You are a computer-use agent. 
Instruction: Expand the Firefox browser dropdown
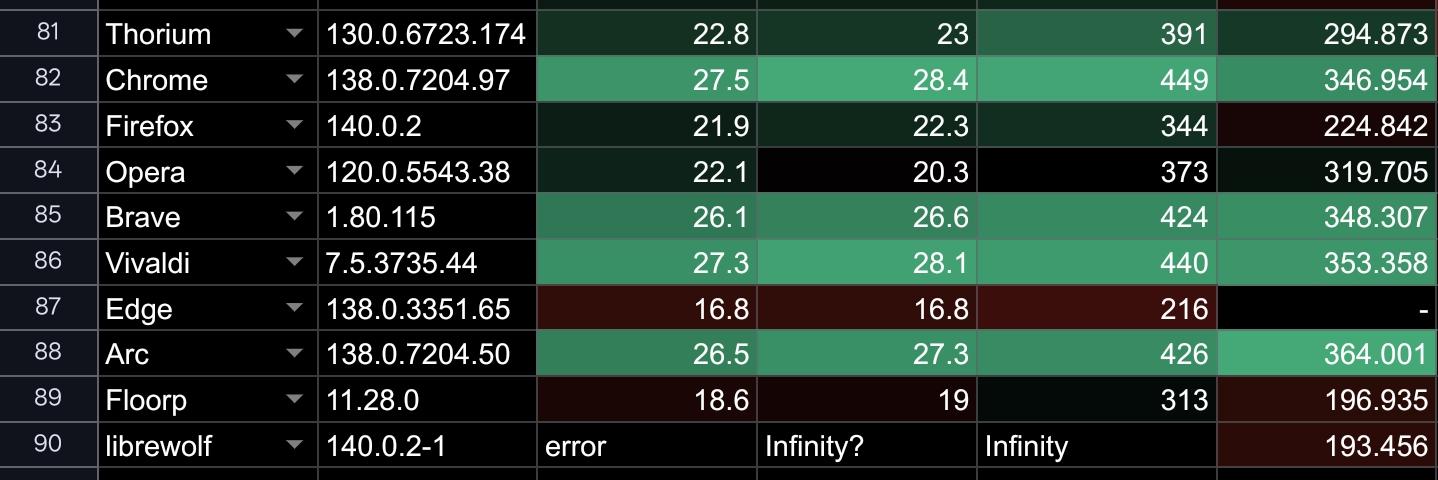293,126
